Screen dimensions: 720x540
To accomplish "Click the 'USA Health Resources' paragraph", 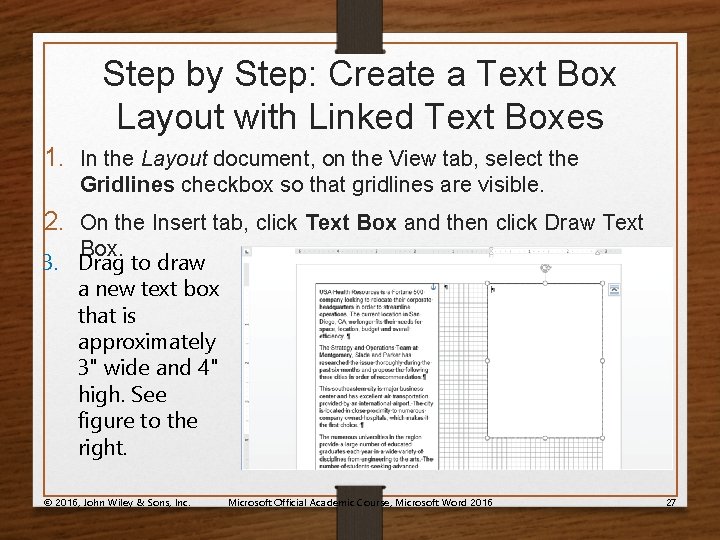I will coord(376,314).
